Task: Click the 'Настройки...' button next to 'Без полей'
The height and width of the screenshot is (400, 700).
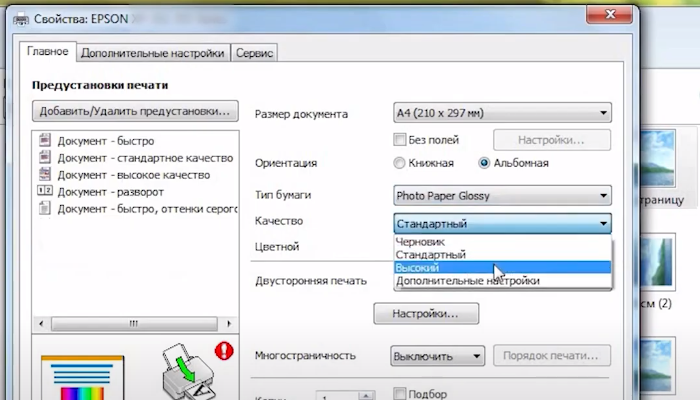Action: click(552, 140)
